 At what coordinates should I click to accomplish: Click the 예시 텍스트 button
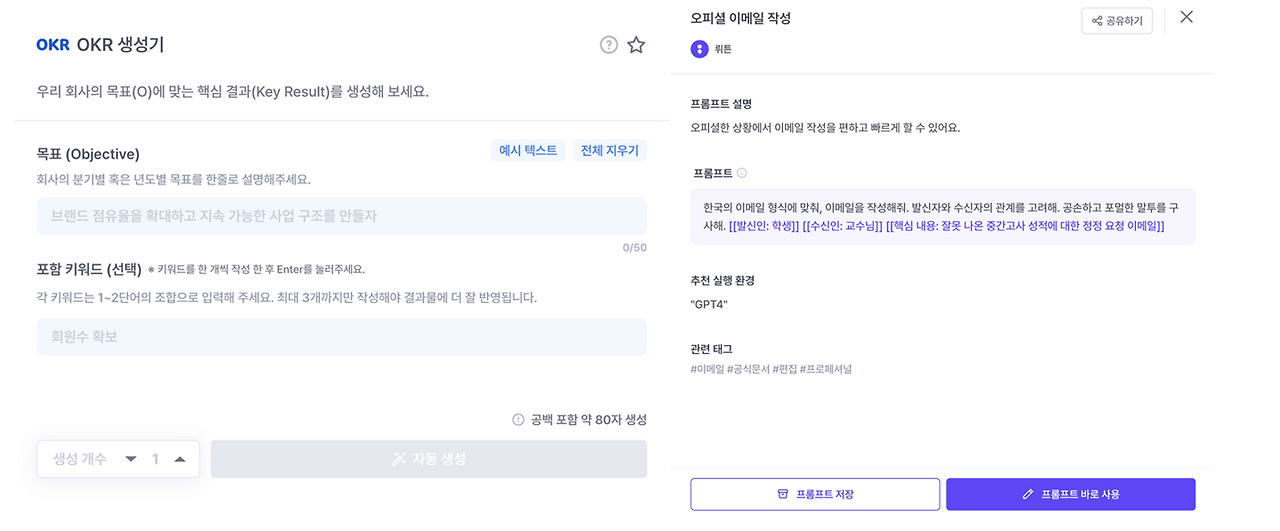pyautogui.click(x=531, y=151)
